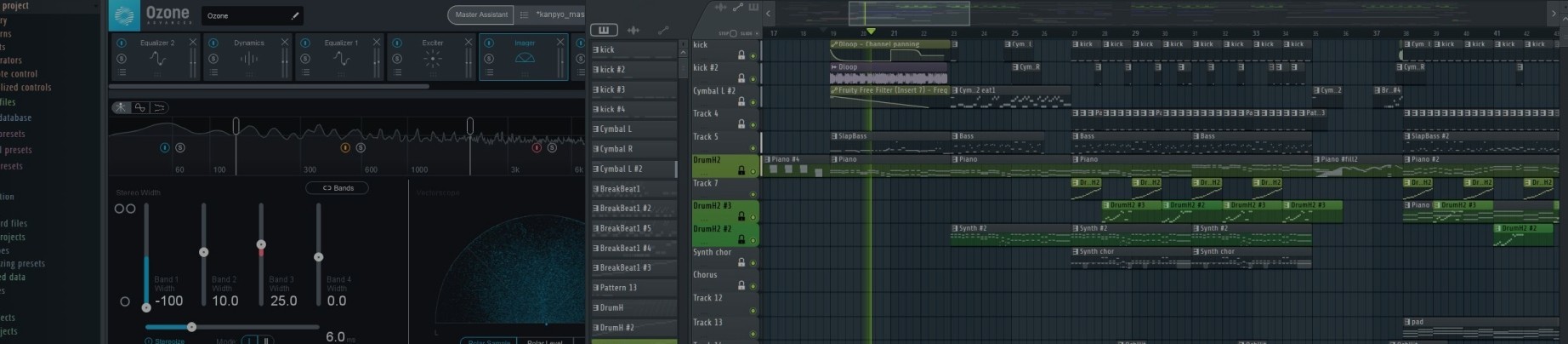The height and width of the screenshot is (344, 1568).
Task: Remove the Imager module
Action: point(560,42)
